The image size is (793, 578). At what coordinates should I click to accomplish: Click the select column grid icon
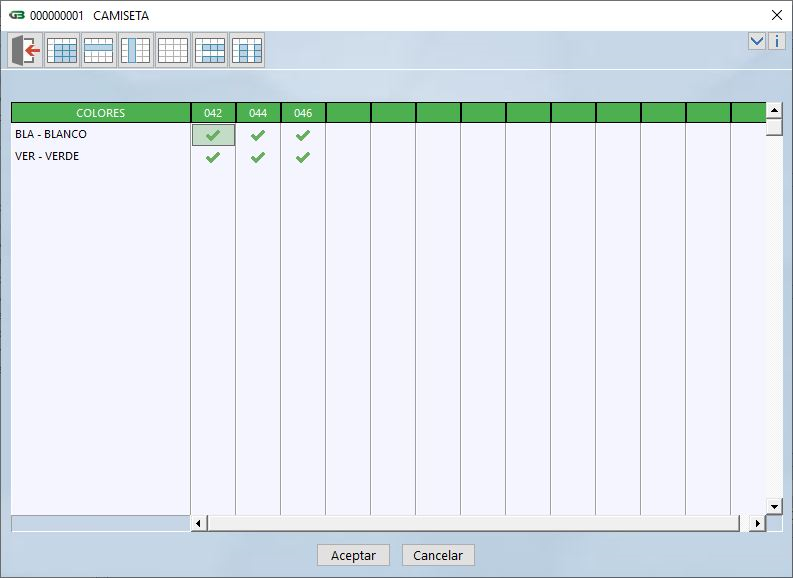click(135, 50)
